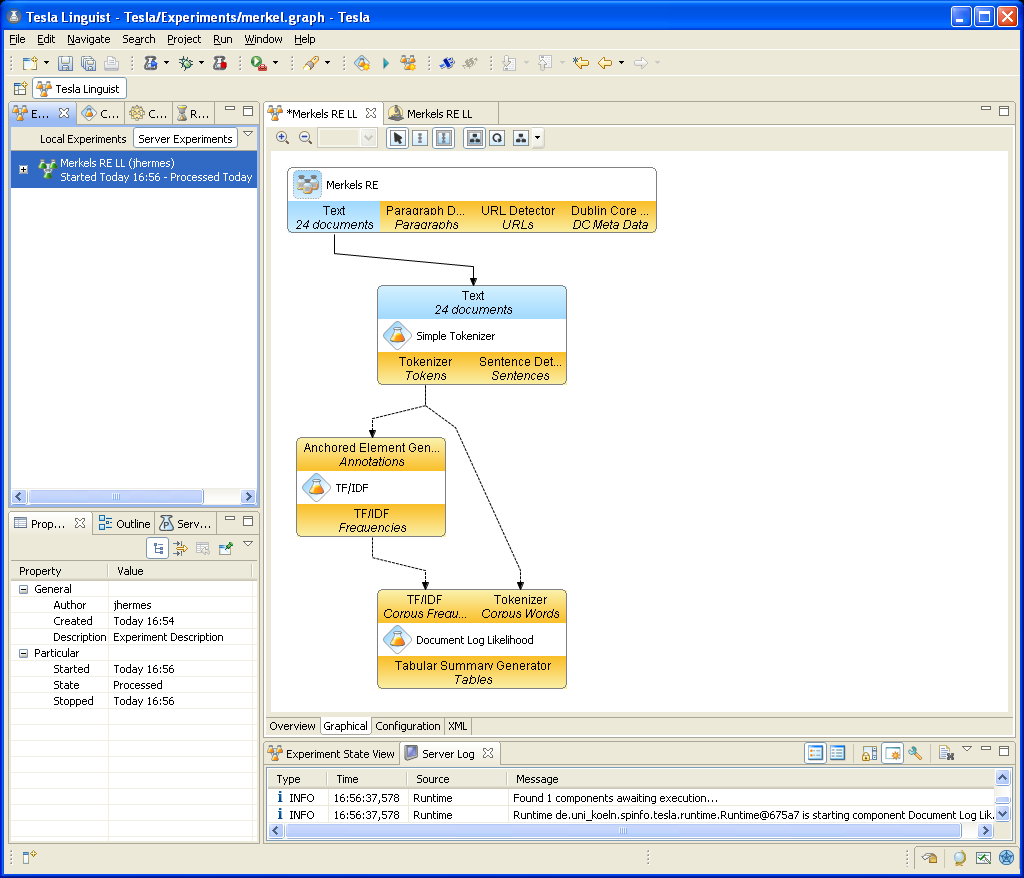Image resolution: width=1024 pixels, height=878 pixels.
Task: Switch to the Configuration editor tab
Action: (407, 726)
